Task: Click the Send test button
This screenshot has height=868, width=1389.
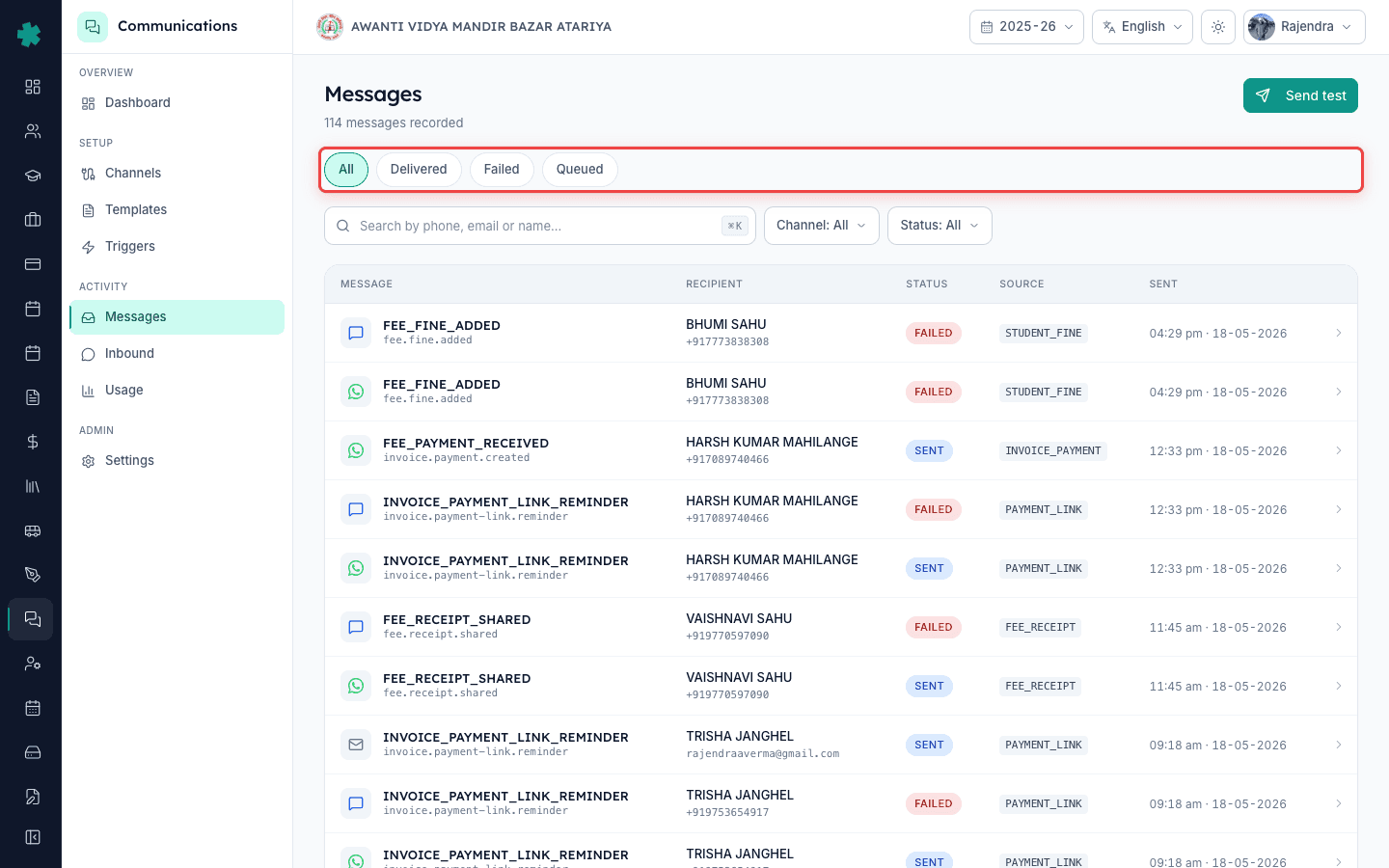Action: (1300, 95)
